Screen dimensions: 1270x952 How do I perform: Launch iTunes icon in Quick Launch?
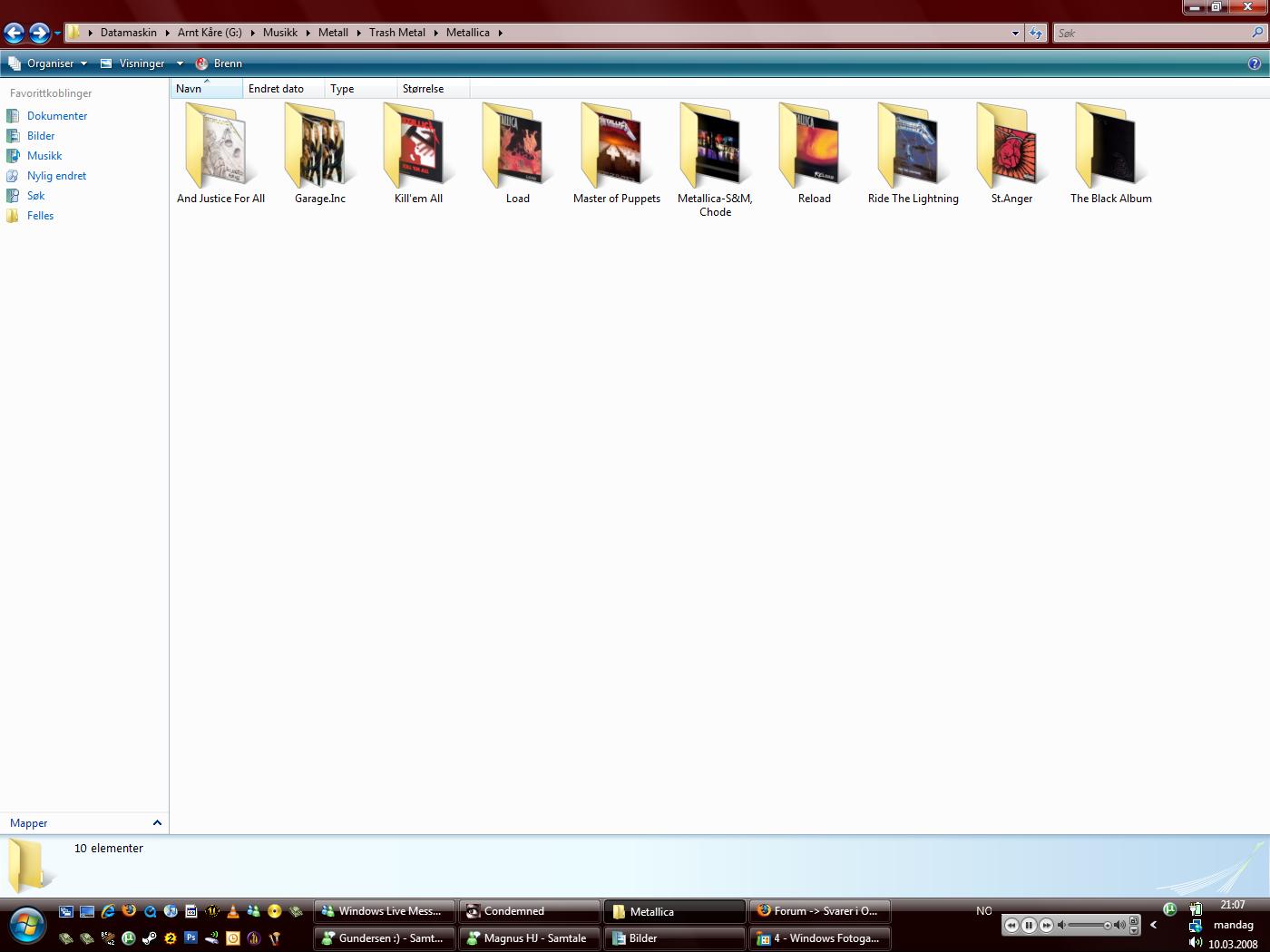click(x=171, y=911)
